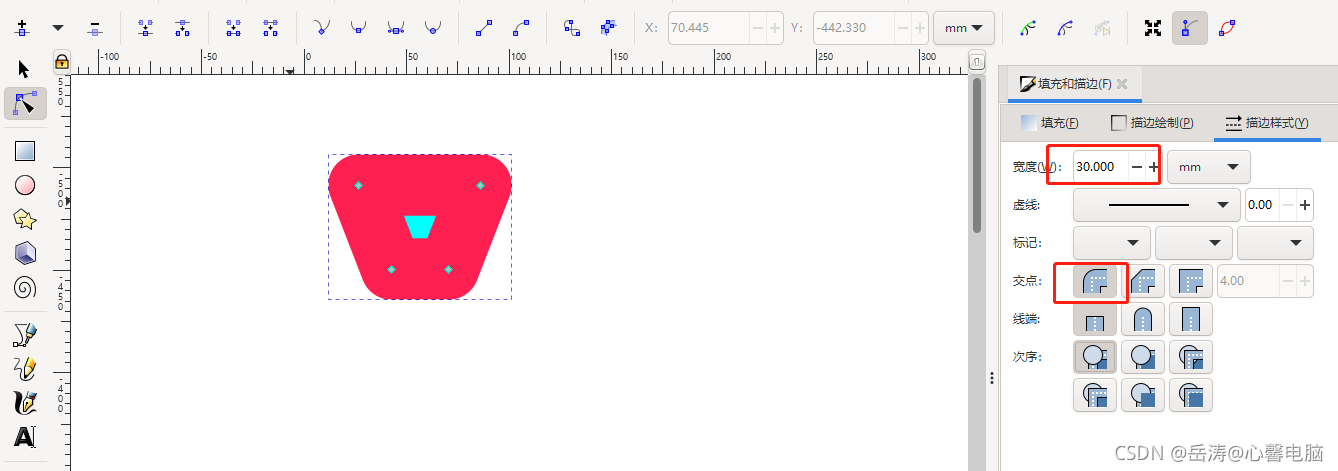The height and width of the screenshot is (471, 1338).
Task: Increase stroke width with plus button
Action: (x=1154, y=167)
